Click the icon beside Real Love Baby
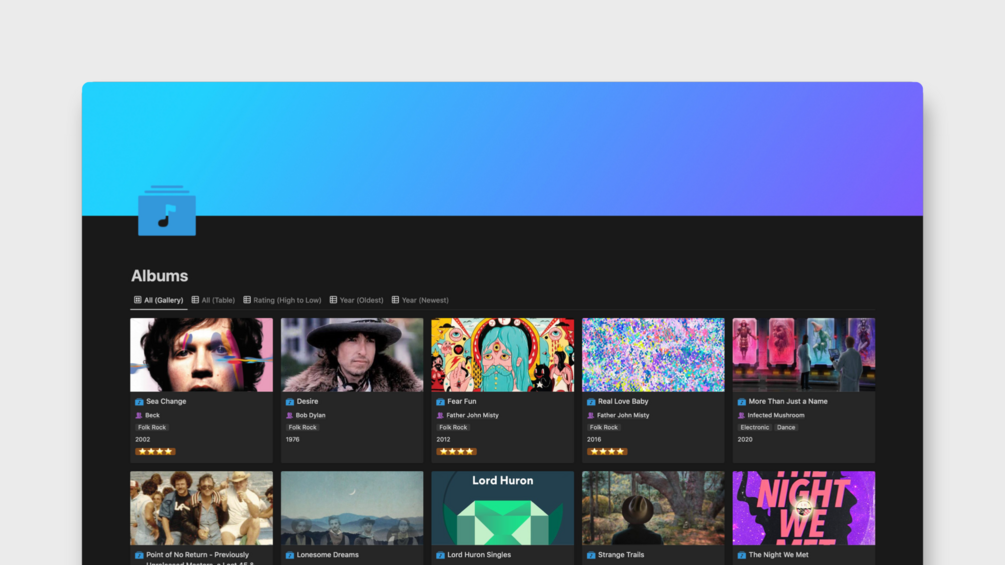 (591, 402)
